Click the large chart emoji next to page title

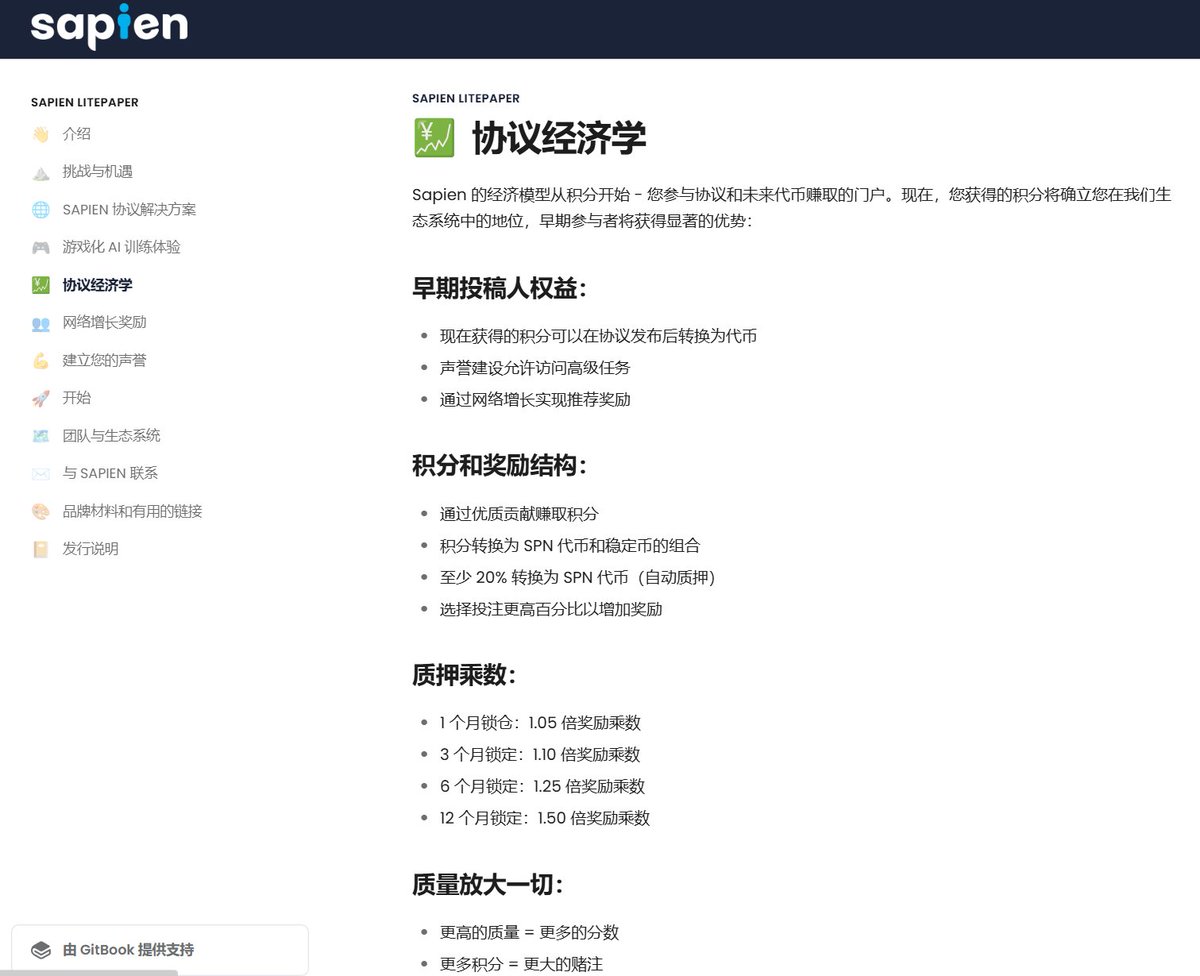point(433,139)
